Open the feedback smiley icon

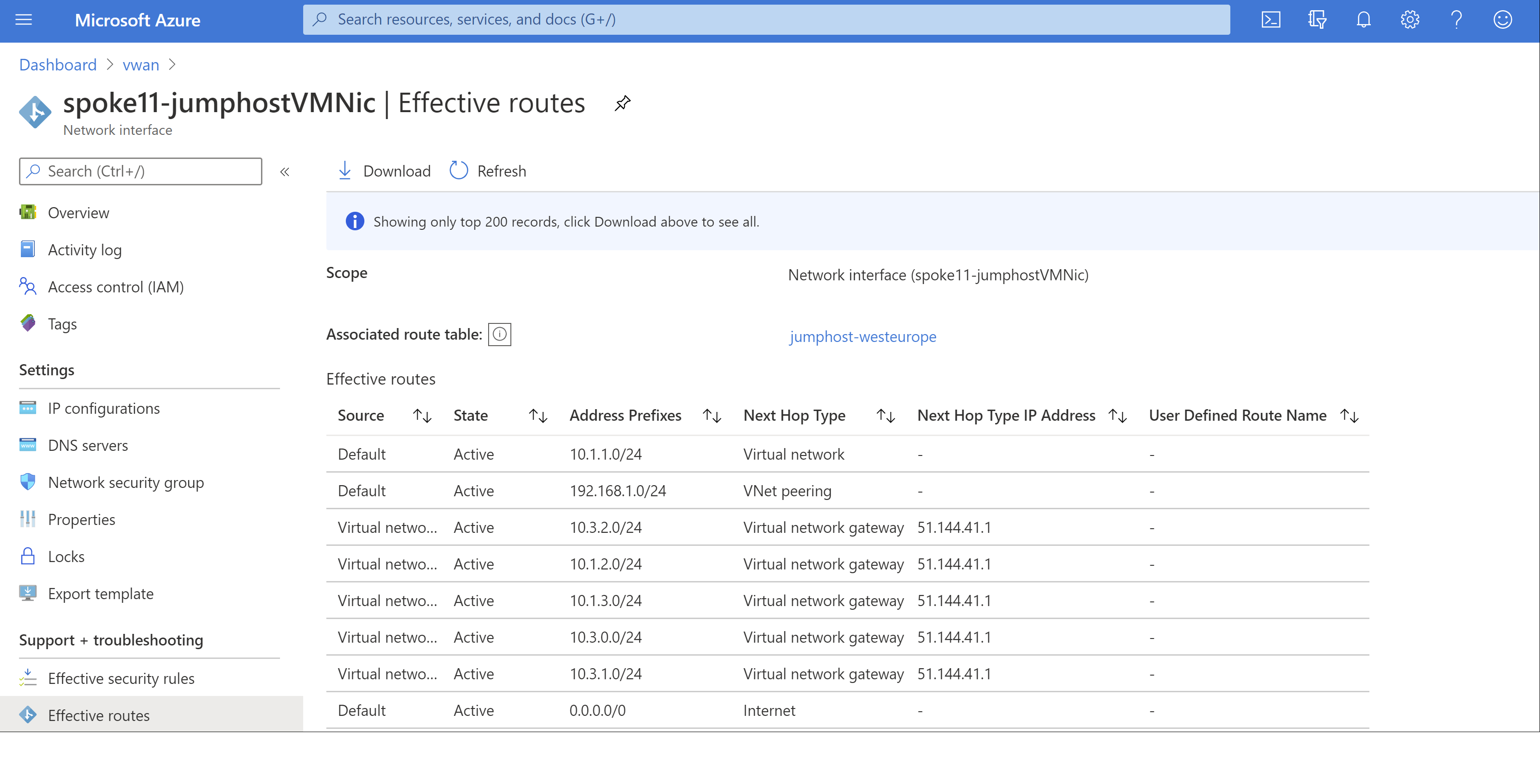[x=1502, y=20]
